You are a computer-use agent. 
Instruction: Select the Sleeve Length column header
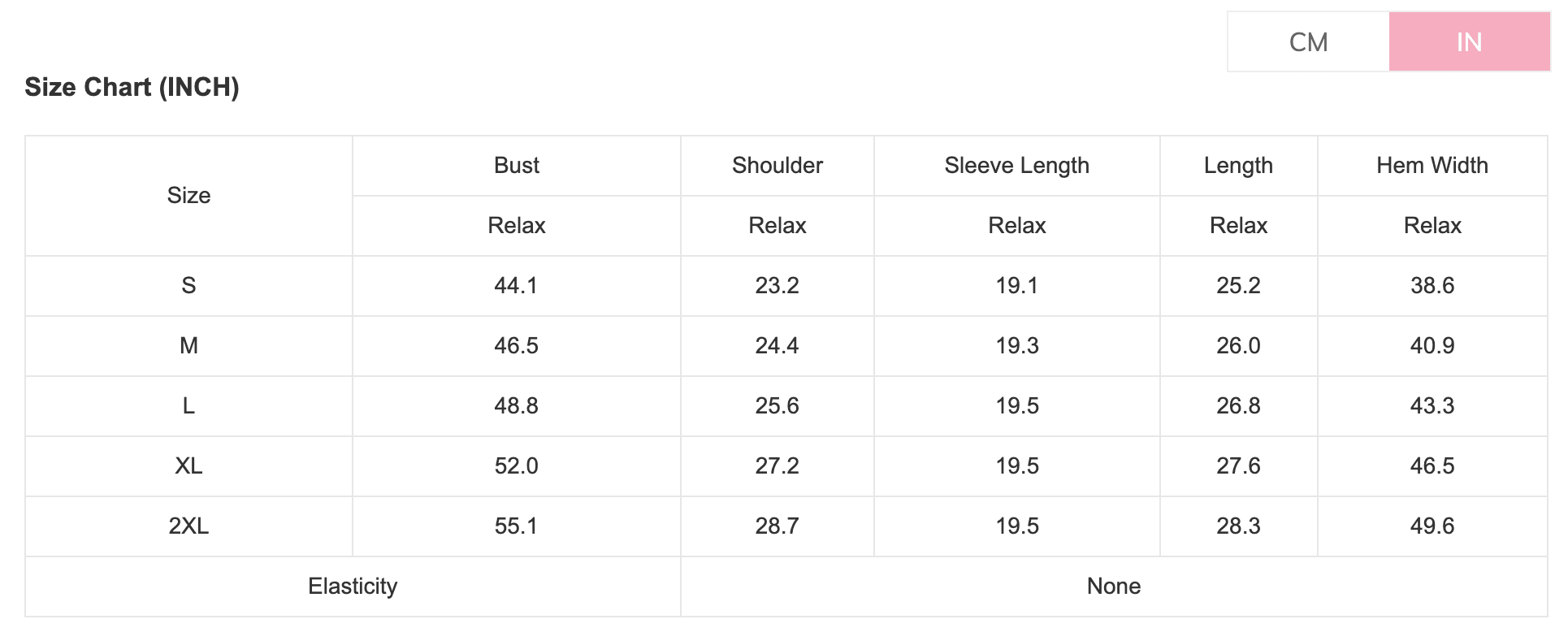[x=1016, y=166]
